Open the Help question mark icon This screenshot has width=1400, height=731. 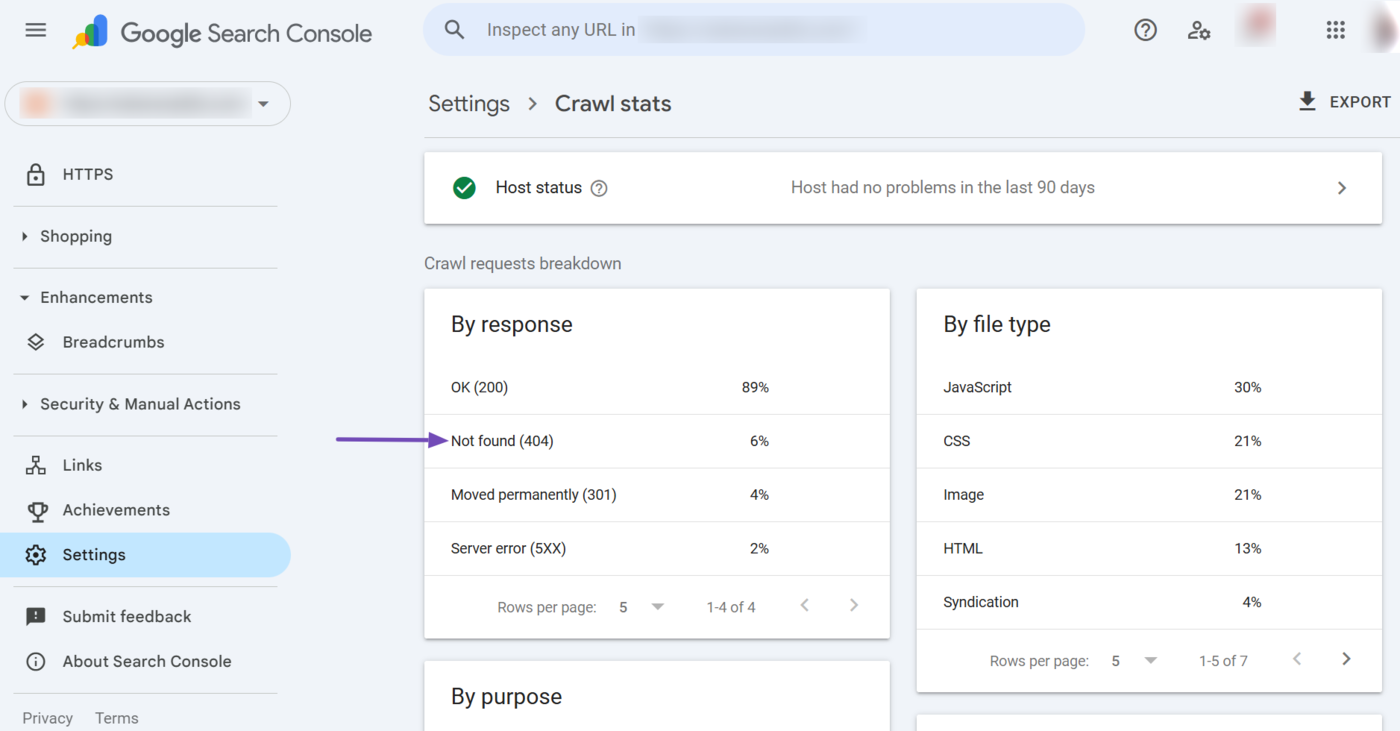(x=1145, y=30)
